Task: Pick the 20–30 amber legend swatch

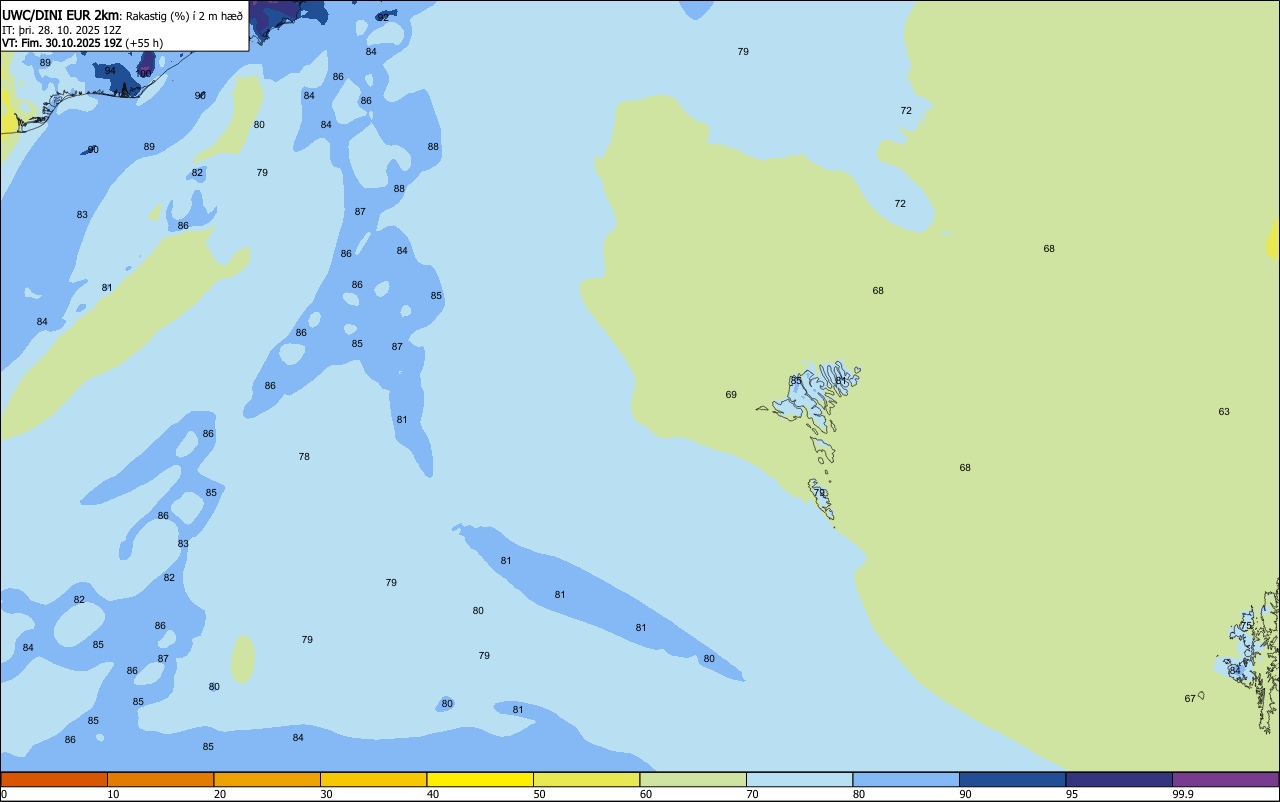Action: (267, 779)
